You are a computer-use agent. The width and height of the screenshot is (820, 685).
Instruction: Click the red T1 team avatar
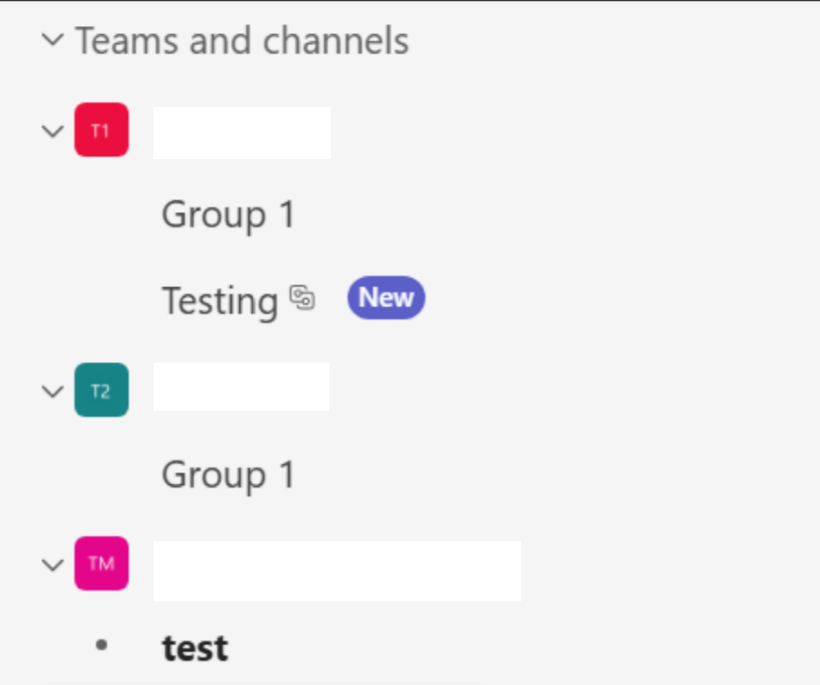101,130
